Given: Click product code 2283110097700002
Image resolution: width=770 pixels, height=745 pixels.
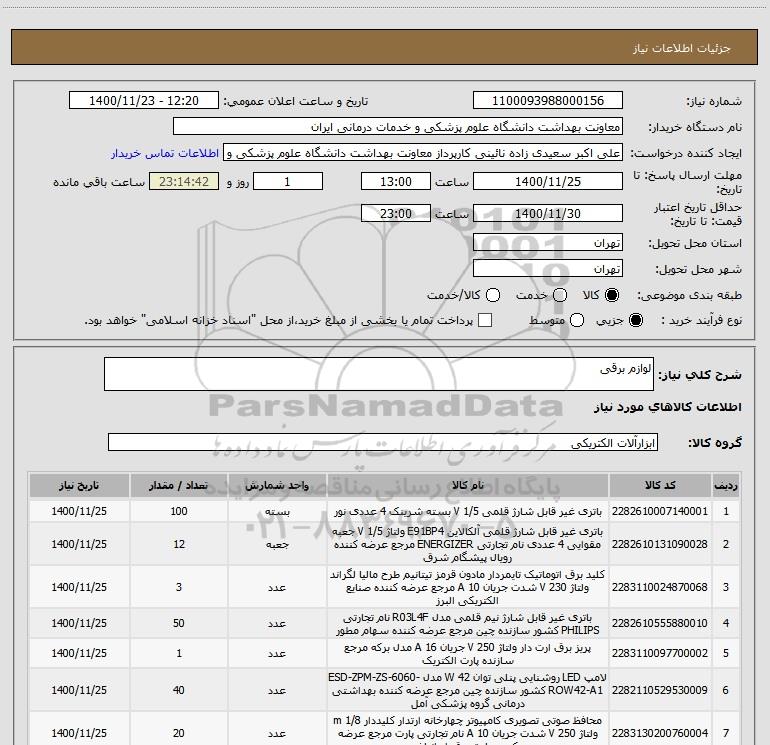Looking at the screenshot, I should [x=660, y=653].
